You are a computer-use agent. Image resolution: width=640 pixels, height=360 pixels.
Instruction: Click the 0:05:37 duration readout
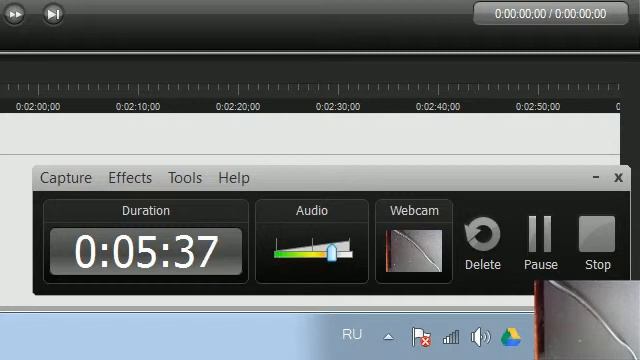[x=146, y=251]
